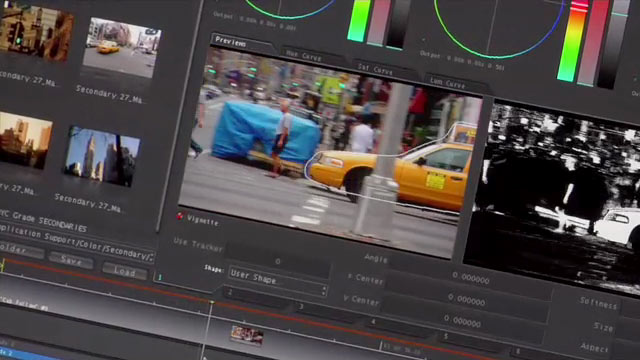Click the Y Center value field
Screen dimensions: 640x360
[x=462, y=321]
